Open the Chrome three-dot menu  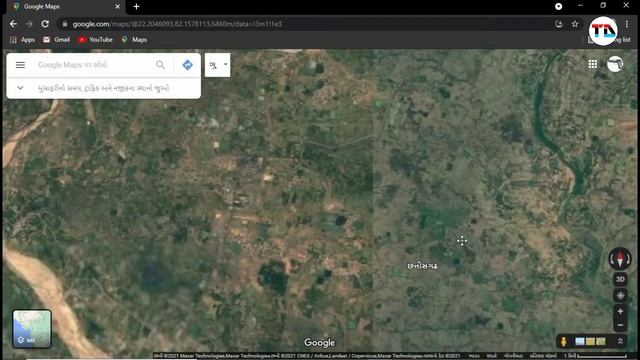coord(627,24)
